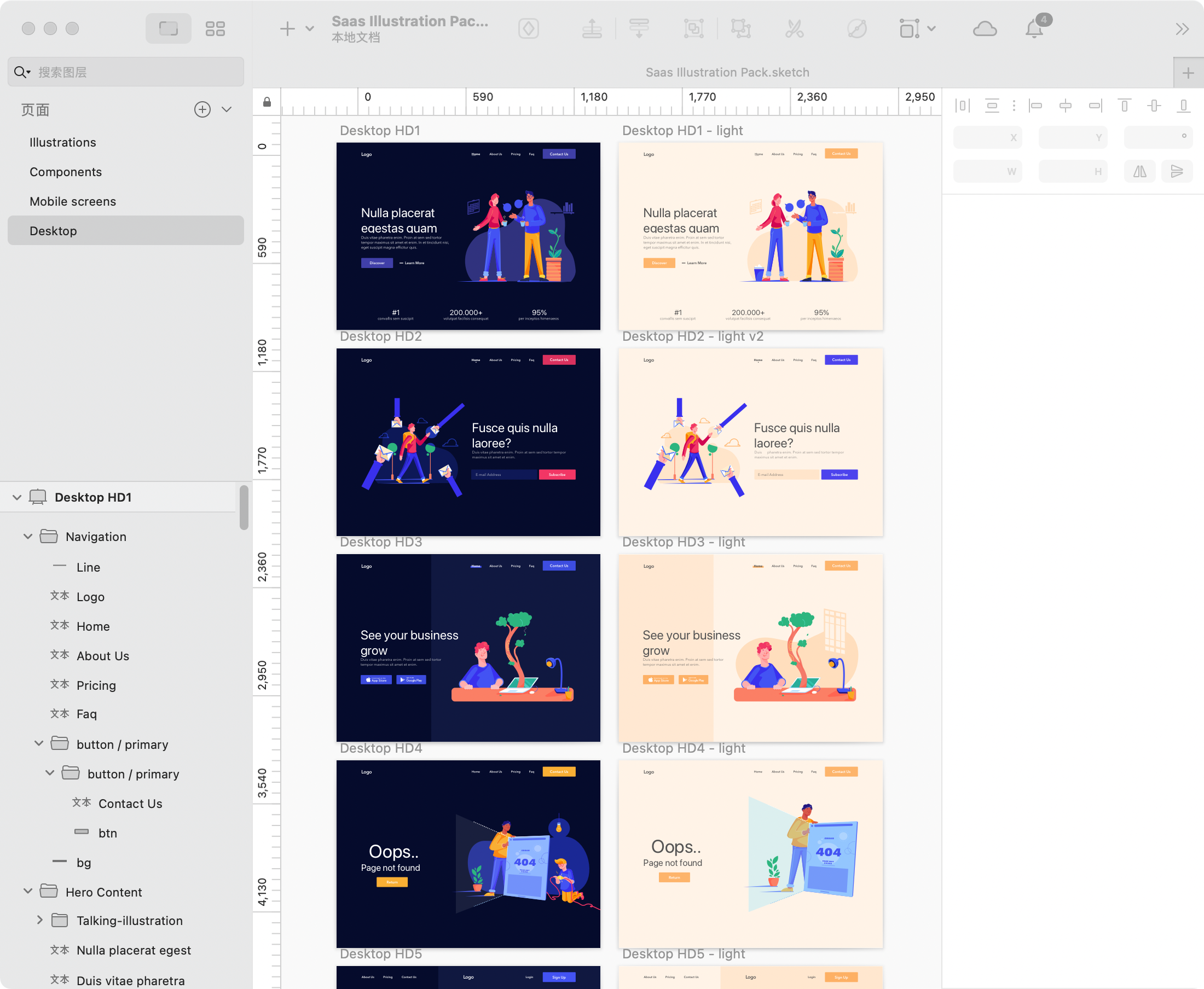This screenshot has height=989, width=1204.
Task: Click the create symbol diamond icon
Action: (x=529, y=28)
